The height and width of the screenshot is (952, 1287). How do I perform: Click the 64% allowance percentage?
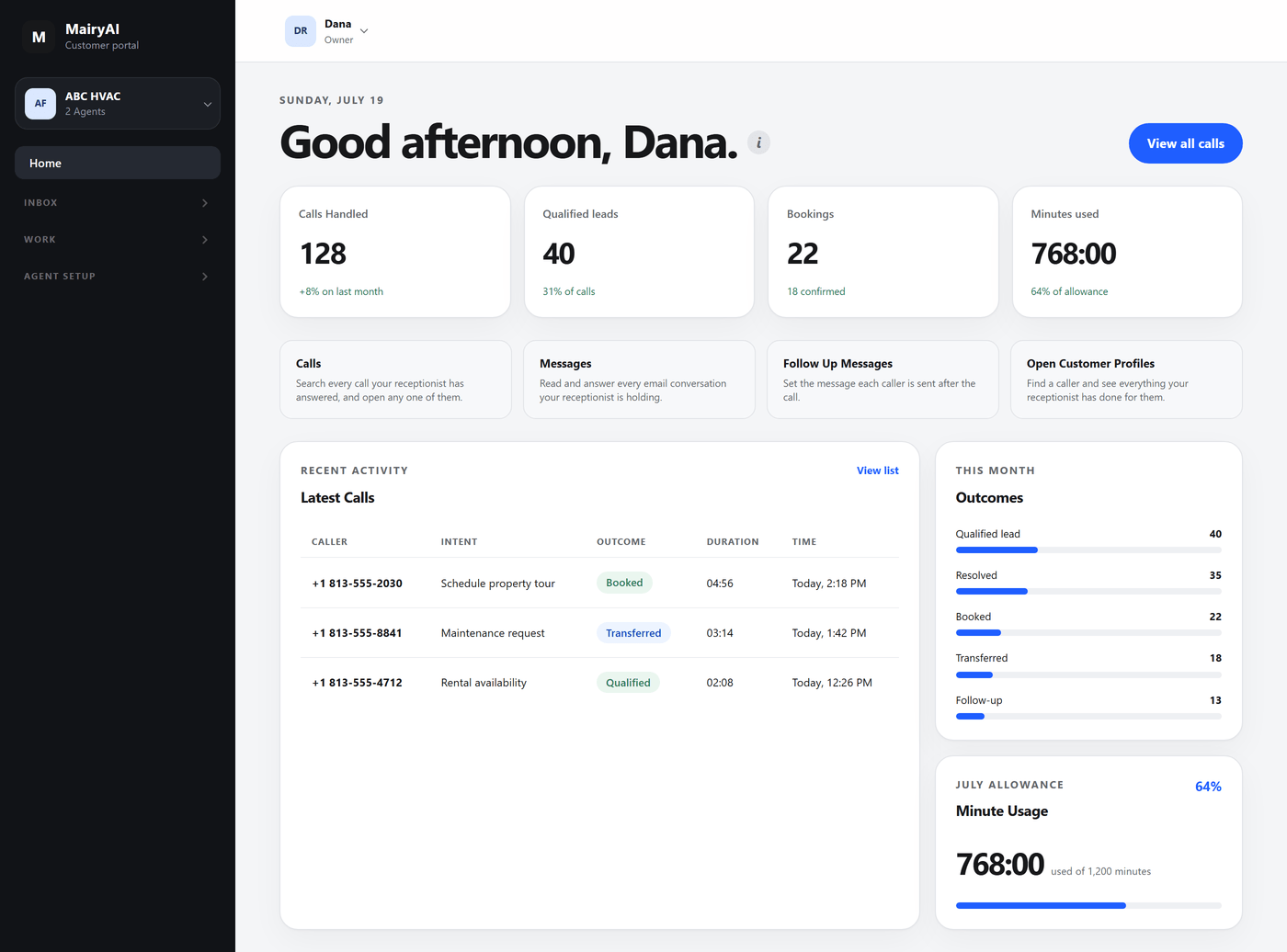[1208, 787]
